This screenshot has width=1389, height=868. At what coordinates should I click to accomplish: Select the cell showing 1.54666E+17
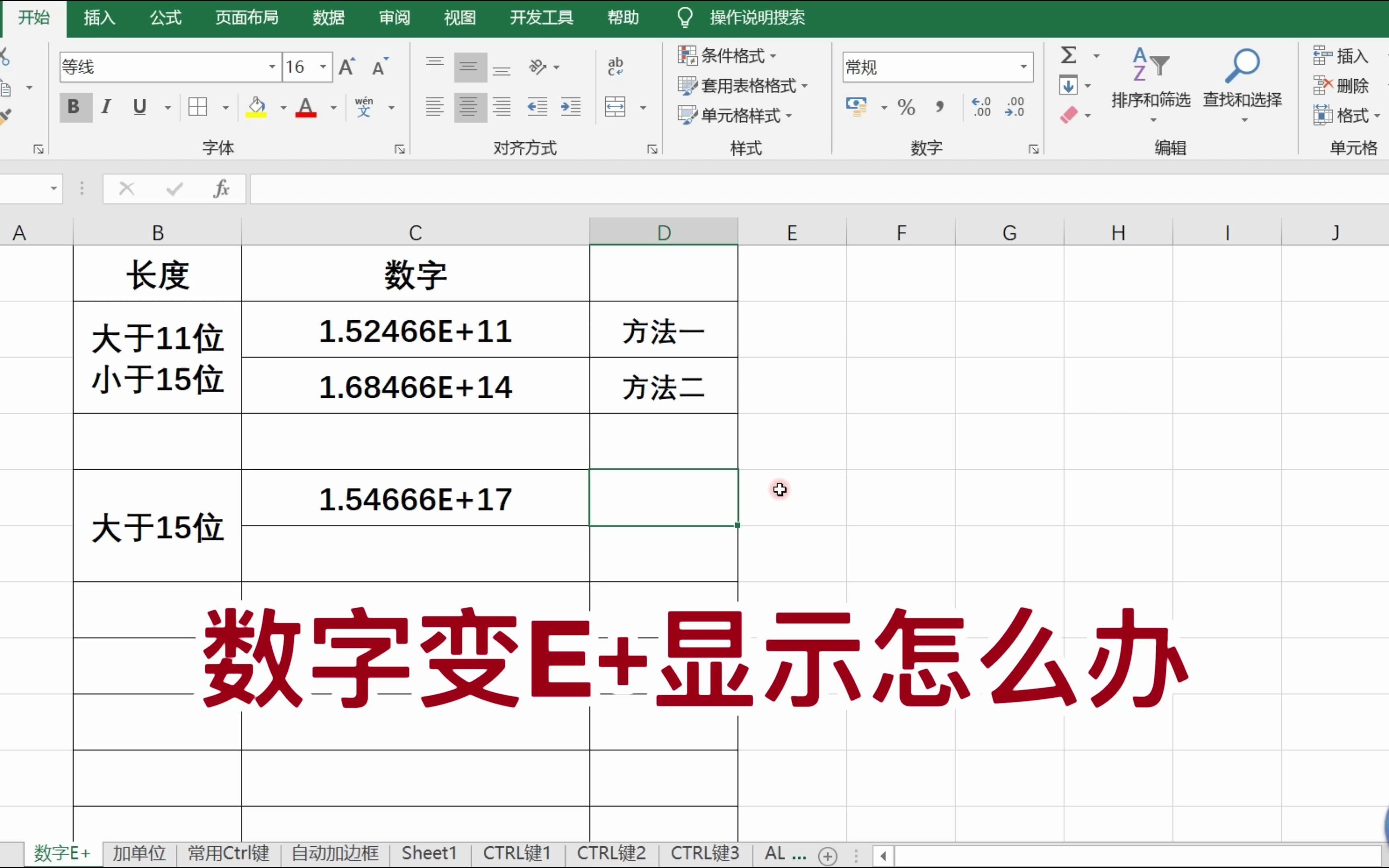[x=415, y=498]
